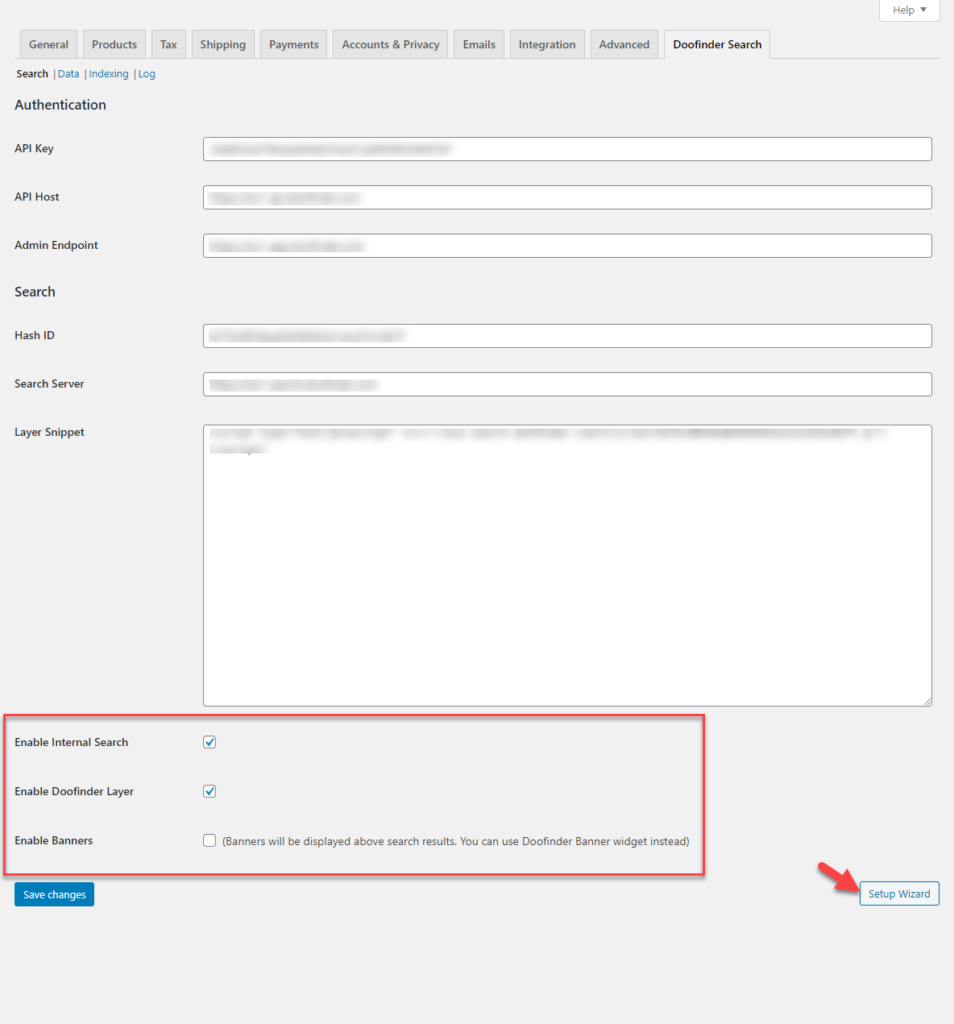954x1024 pixels.
Task: Select the Payments tab
Action: (294, 44)
